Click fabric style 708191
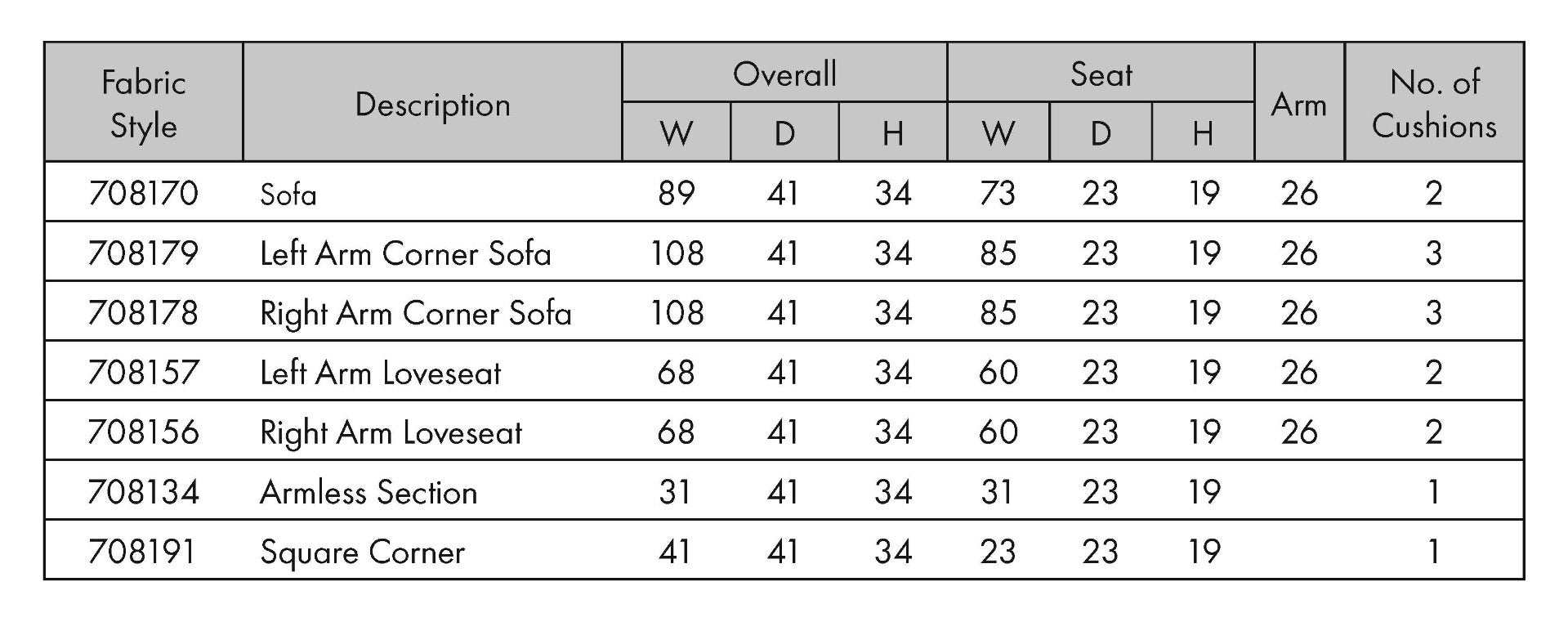 pyautogui.click(x=142, y=552)
